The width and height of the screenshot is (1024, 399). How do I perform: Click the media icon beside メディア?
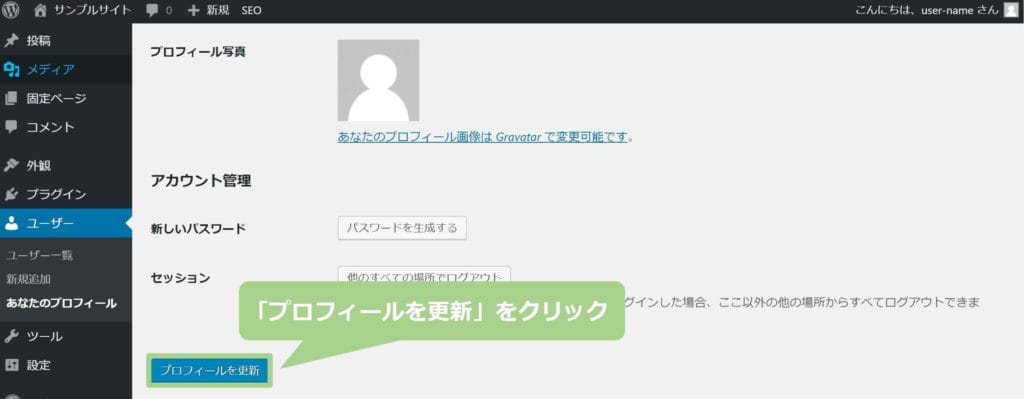point(11,70)
